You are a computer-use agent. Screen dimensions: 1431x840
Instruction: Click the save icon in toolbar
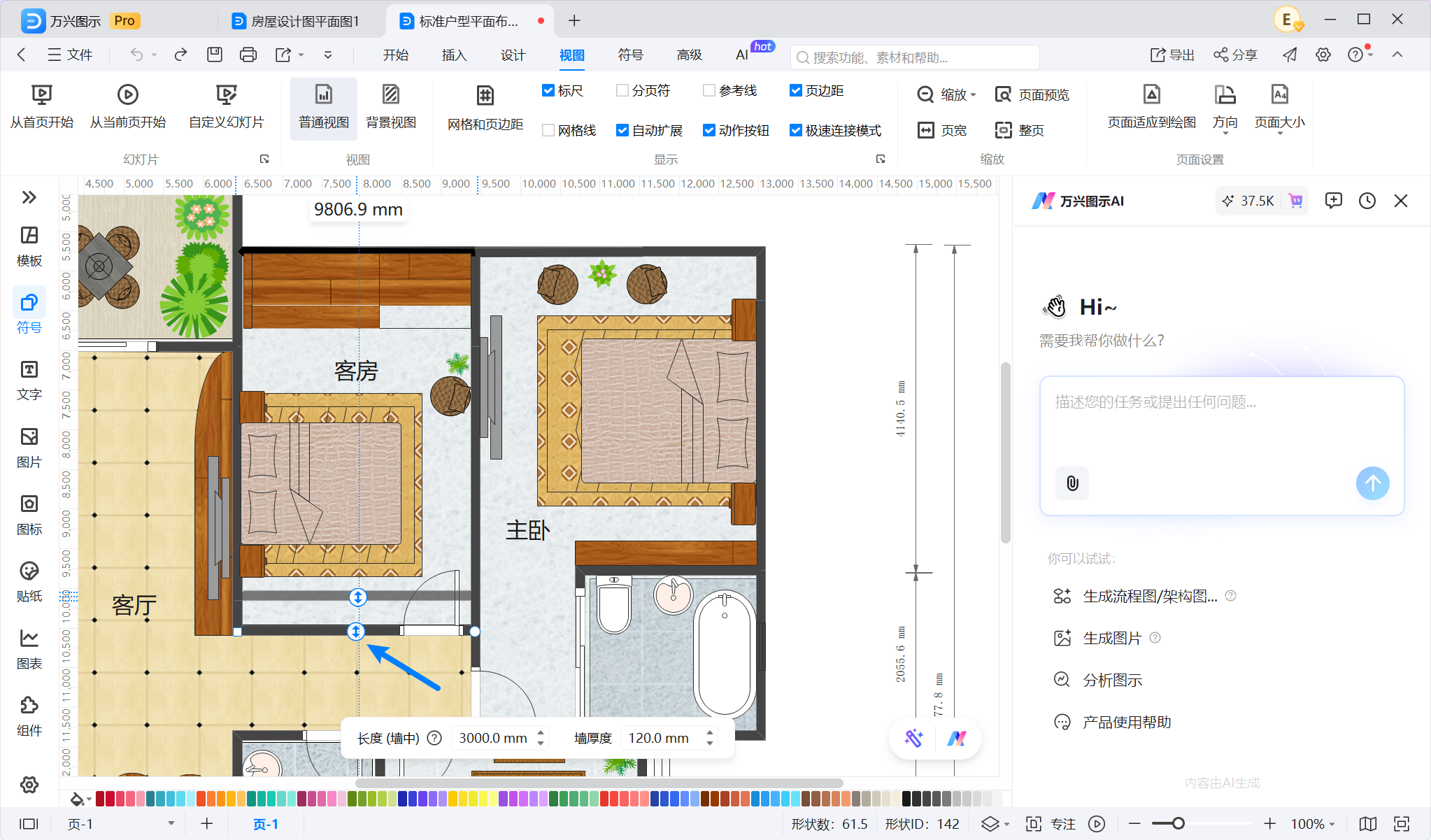[x=215, y=55]
